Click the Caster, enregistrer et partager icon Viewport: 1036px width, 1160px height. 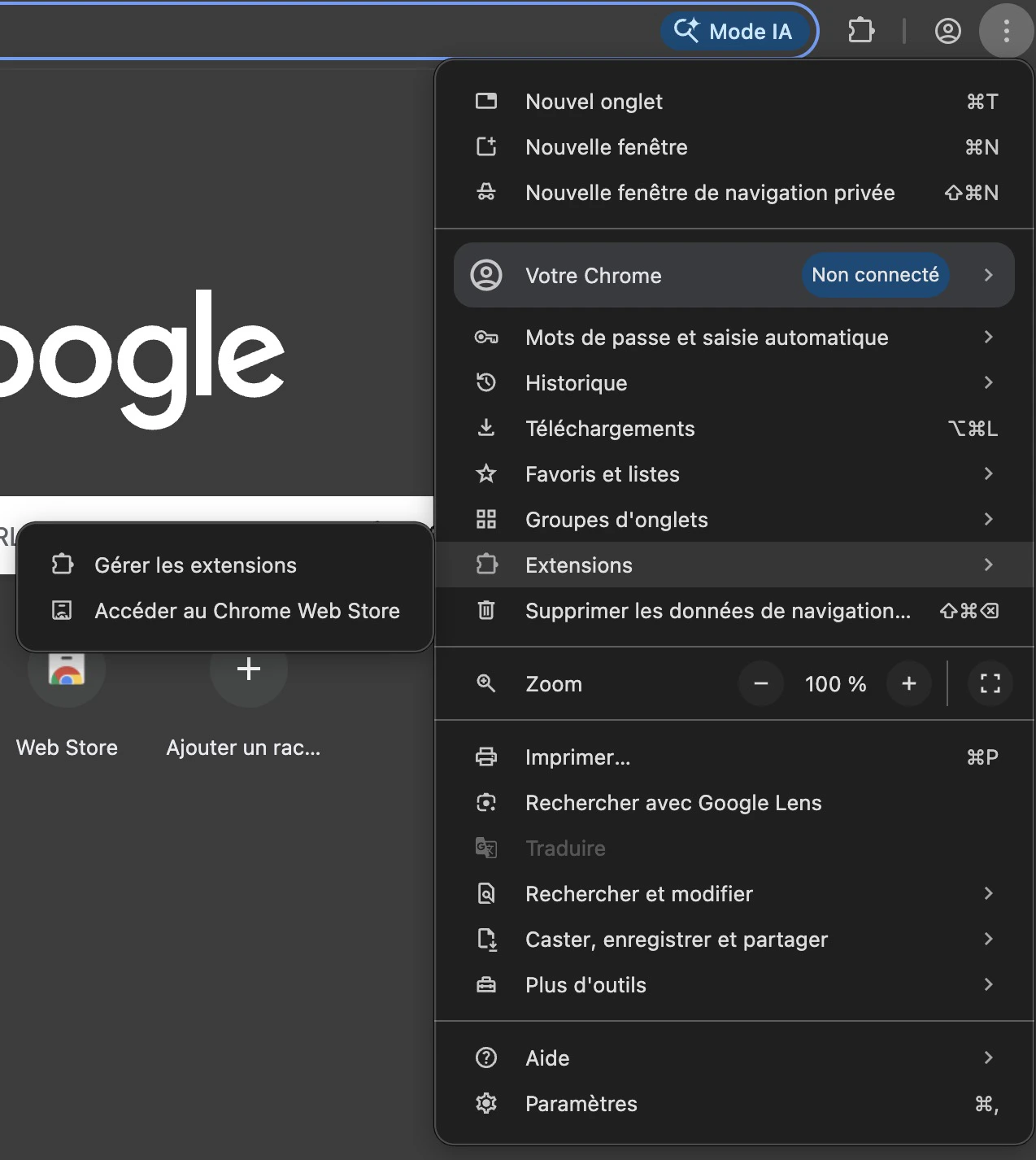point(486,939)
